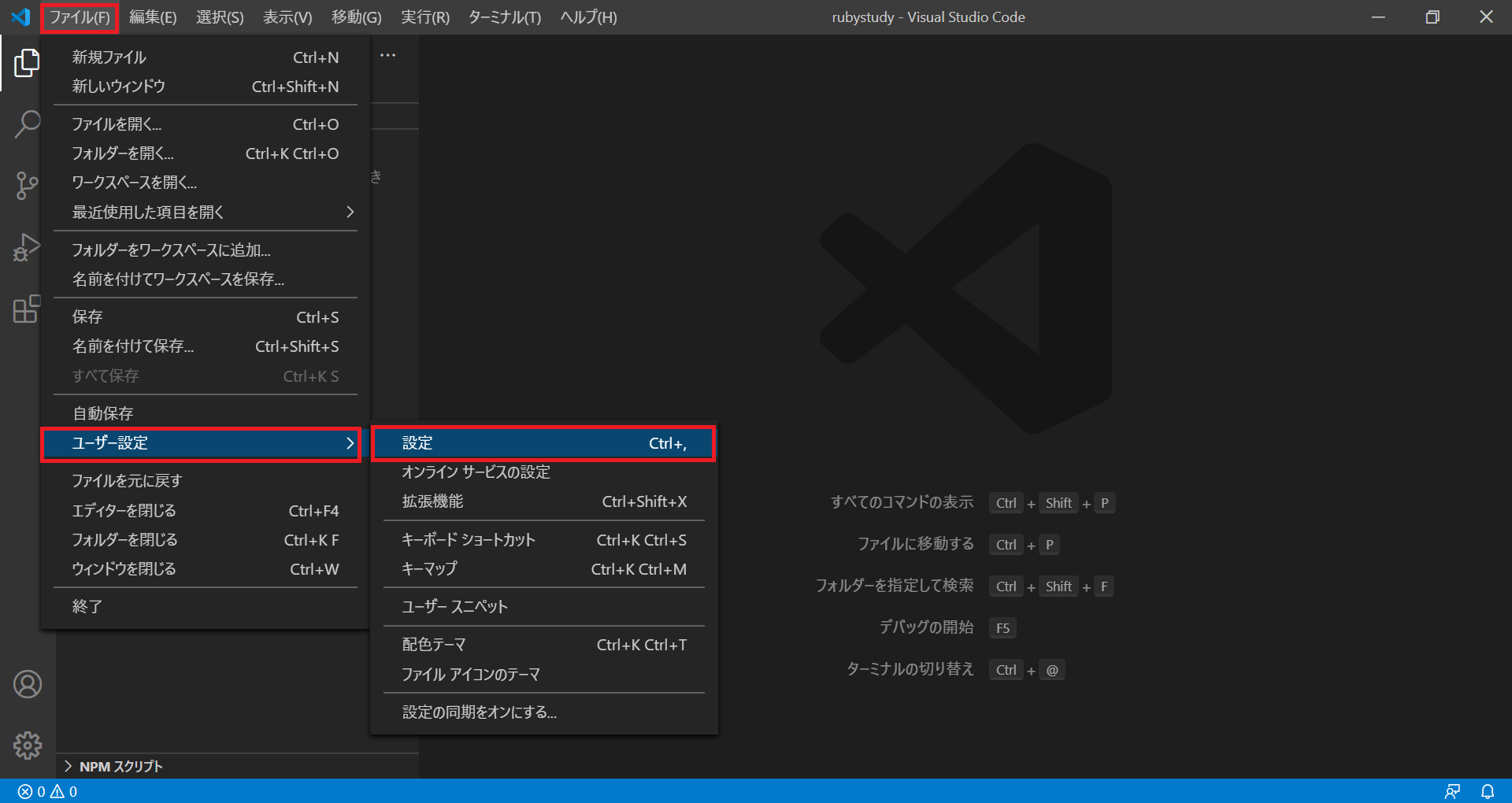Click 名前を付けて保存... entry
Viewport: 1512px width, 803px height.
(x=206, y=346)
